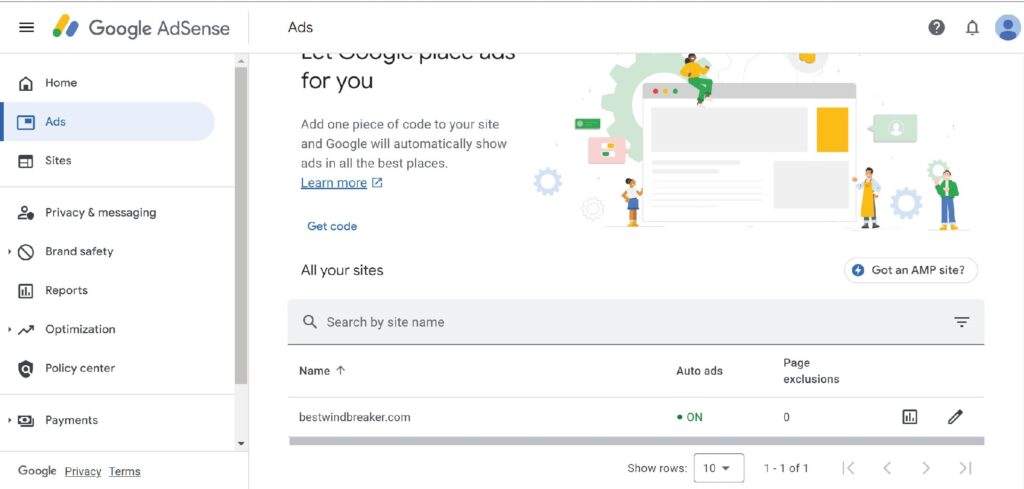The width and height of the screenshot is (1024, 489).
Task: View report icon for bestwindbreaker.com
Action: click(x=909, y=417)
